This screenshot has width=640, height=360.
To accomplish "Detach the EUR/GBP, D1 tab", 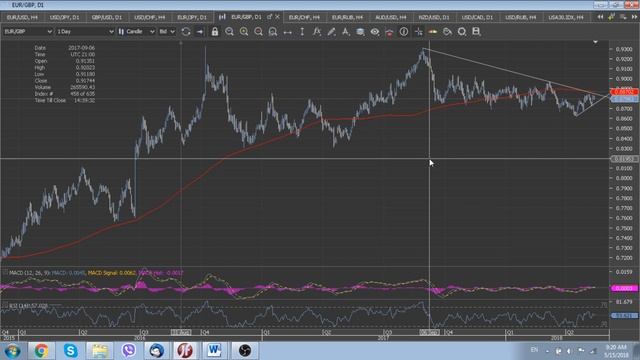I will pos(269,17).
